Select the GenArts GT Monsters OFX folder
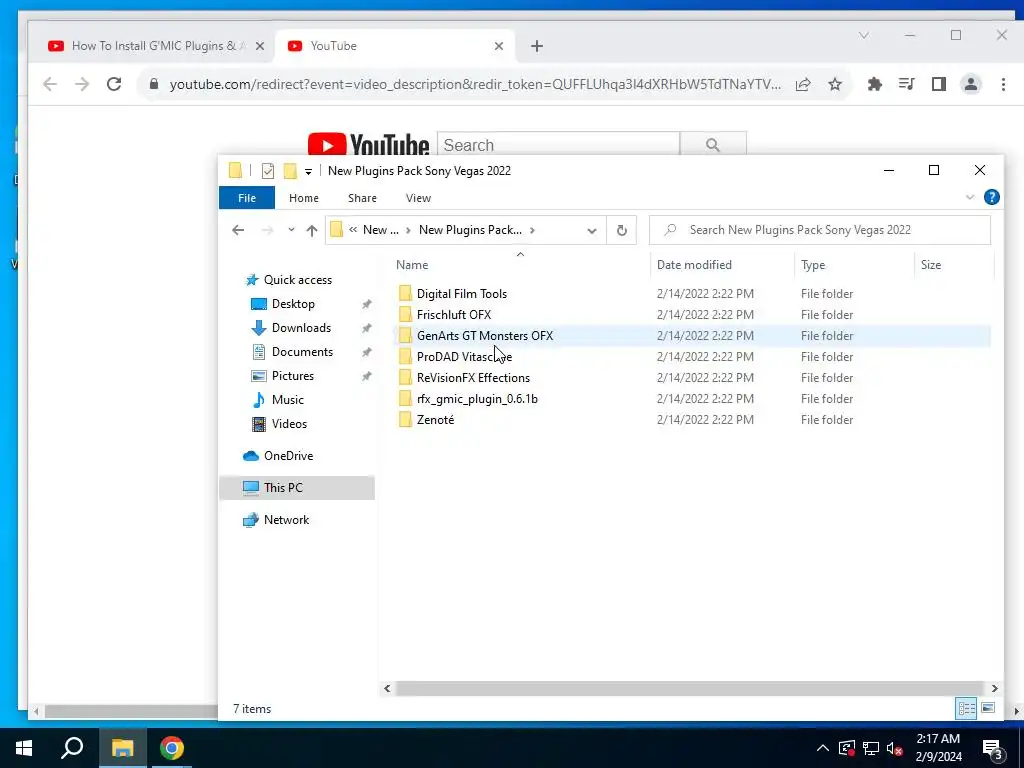 tap(485, 336)
